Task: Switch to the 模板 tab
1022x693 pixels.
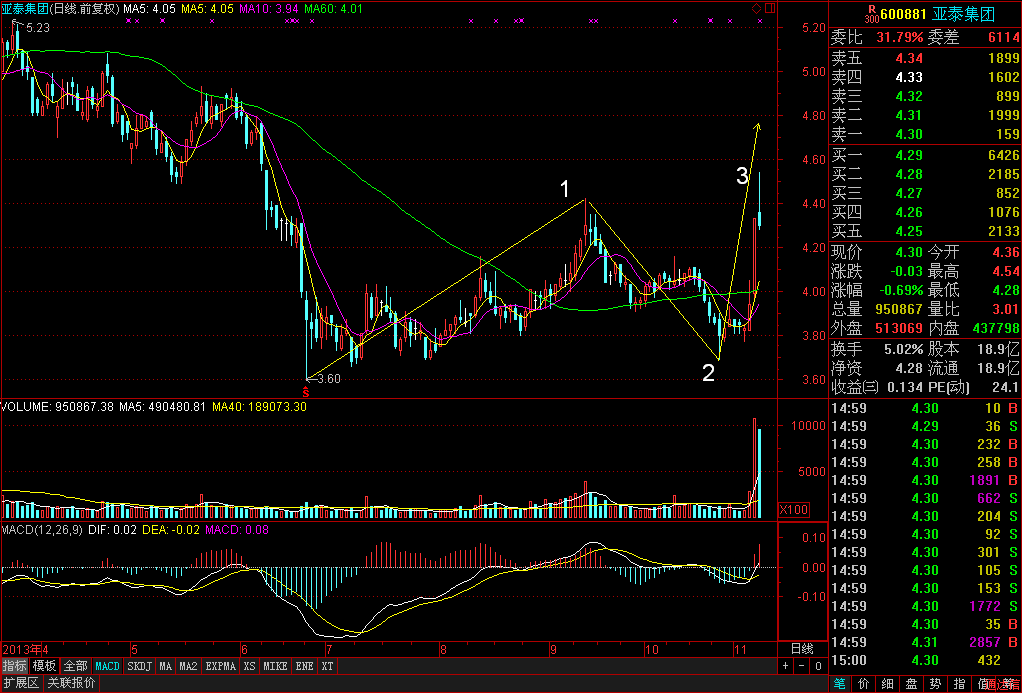Action: (x=44, y=666)
